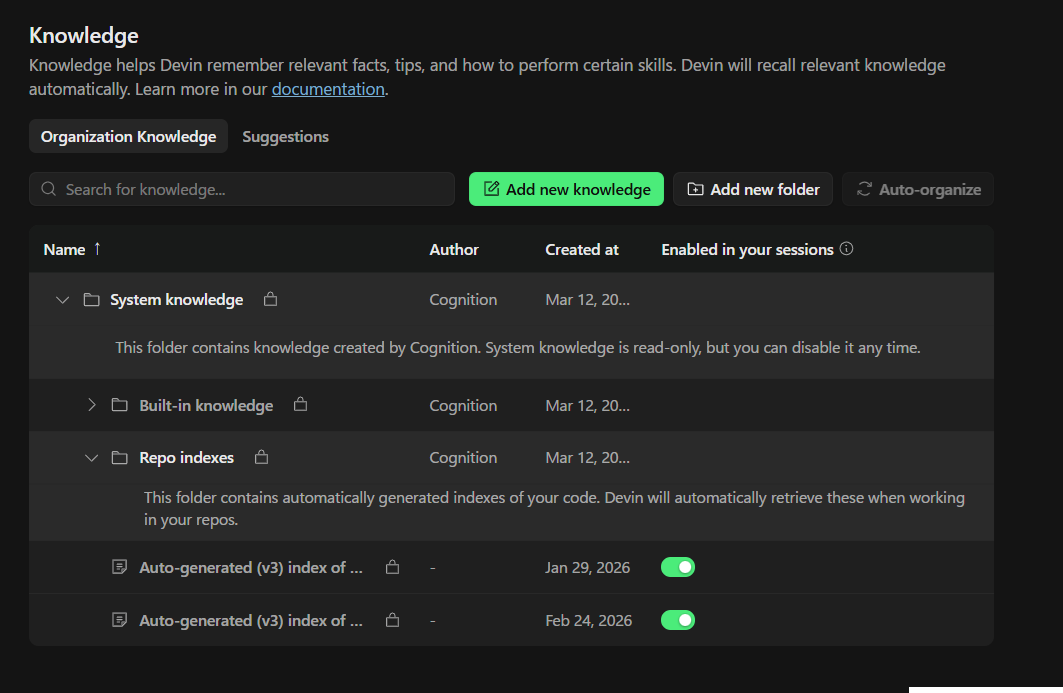Click the lock icon beside System knowledge

click(270, 299)
